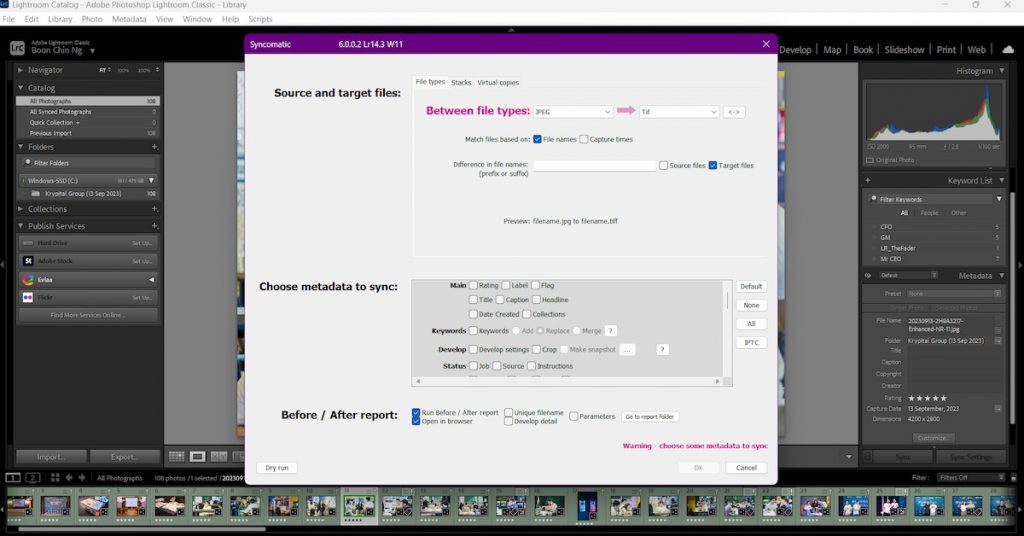Switch to Grid view icon in toolbar
This screenshot has height=536, width=1024.
point(176,456)
